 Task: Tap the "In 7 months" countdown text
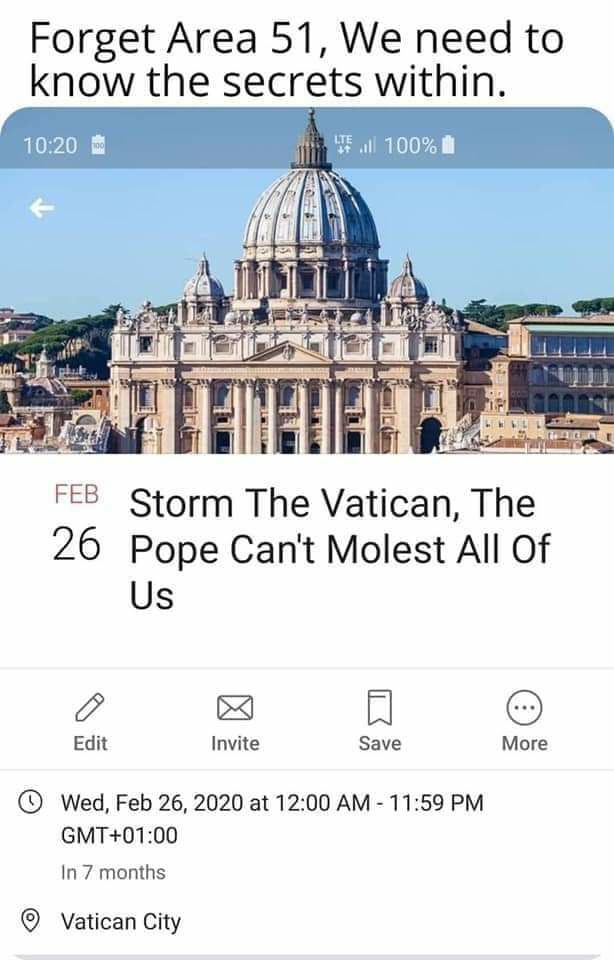(113, 872)
